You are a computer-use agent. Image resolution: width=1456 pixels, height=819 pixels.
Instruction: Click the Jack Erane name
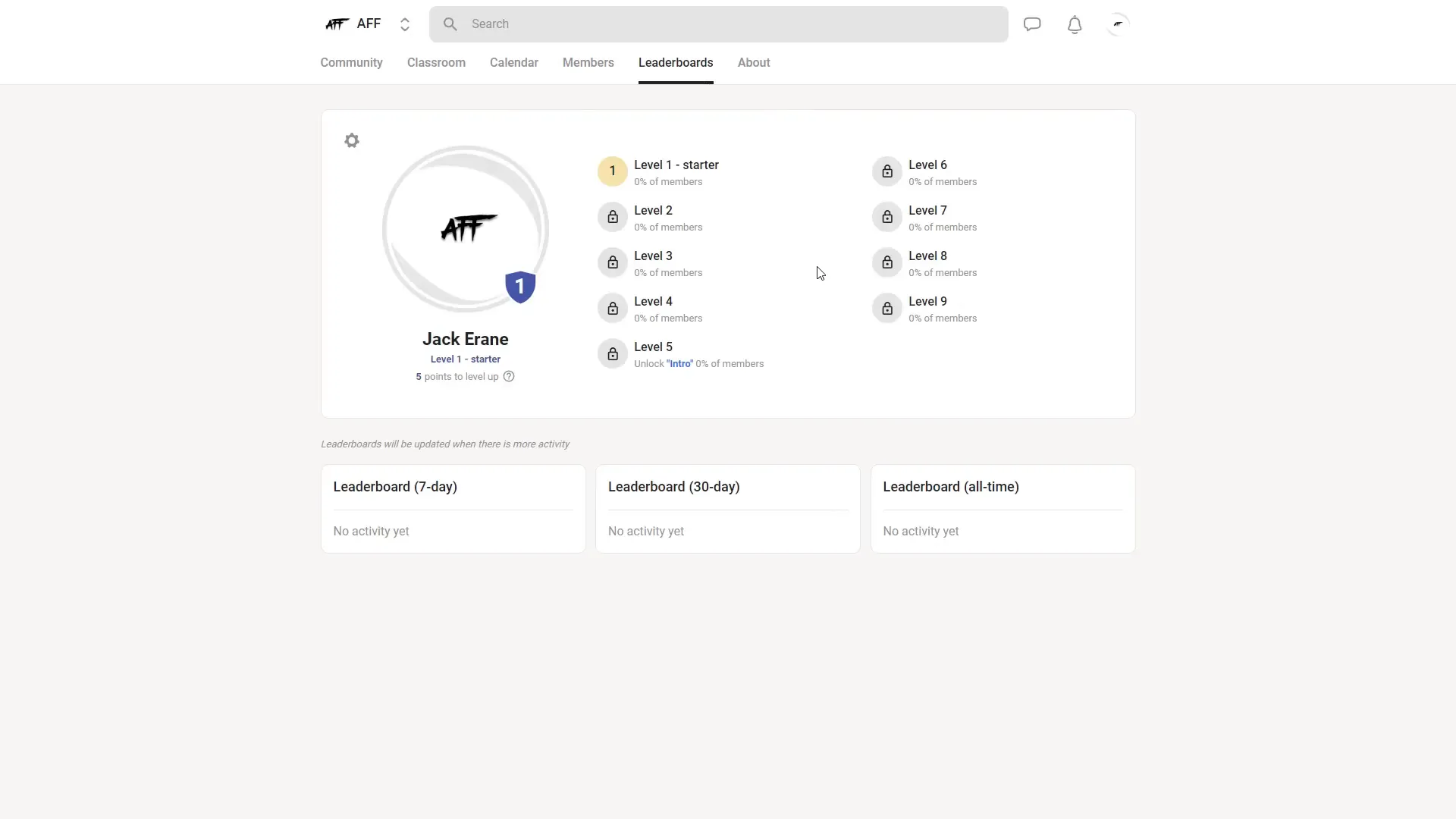click(466, 339)
